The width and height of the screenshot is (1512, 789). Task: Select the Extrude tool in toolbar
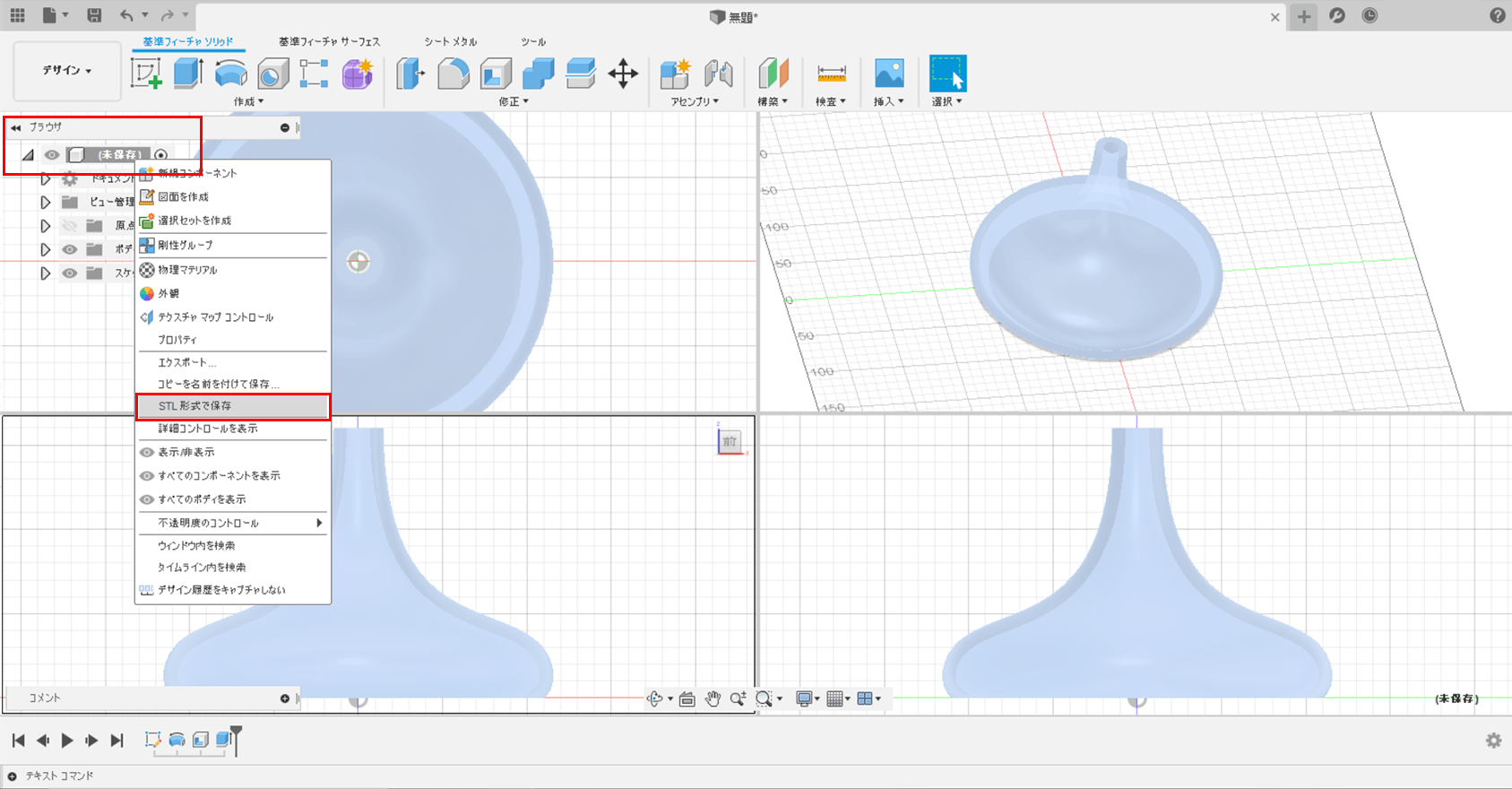pos(188,74)
